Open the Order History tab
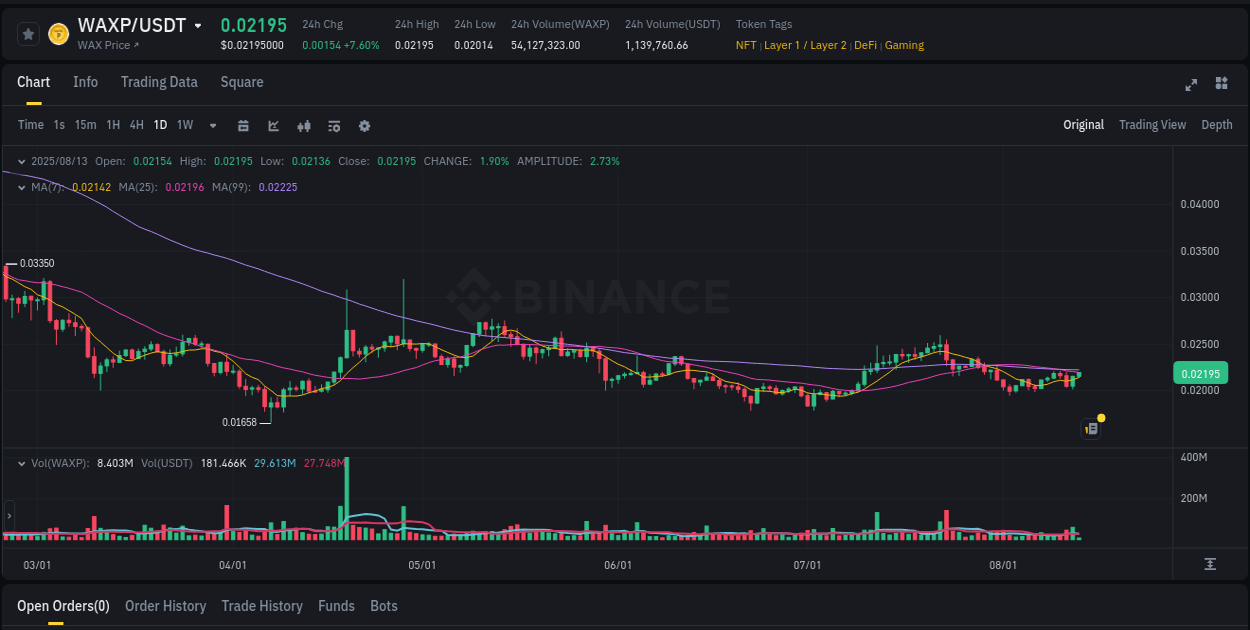The width and height of the screenshot is (1250, 630). (165, 606)
